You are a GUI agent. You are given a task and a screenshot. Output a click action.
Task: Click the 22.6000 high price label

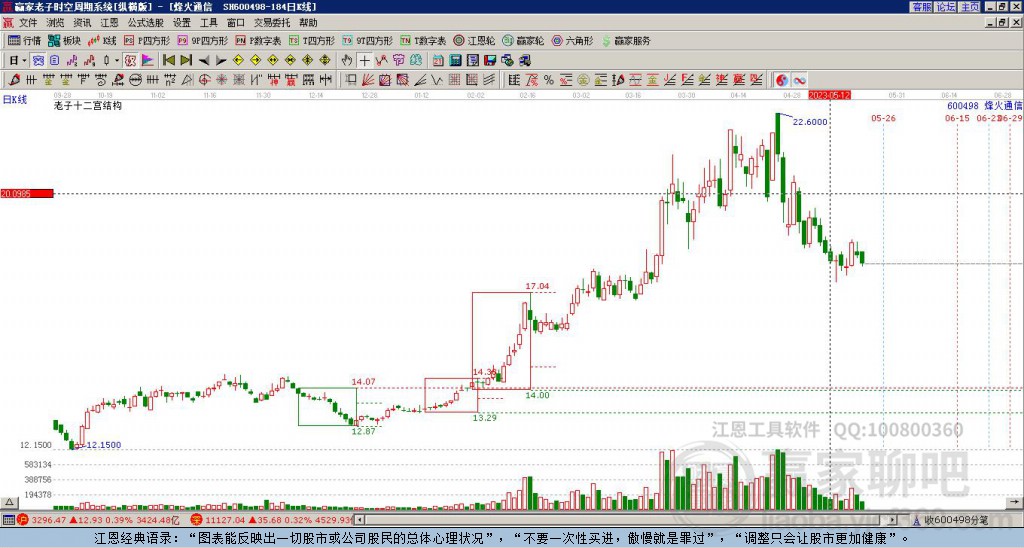click(810, 122)
